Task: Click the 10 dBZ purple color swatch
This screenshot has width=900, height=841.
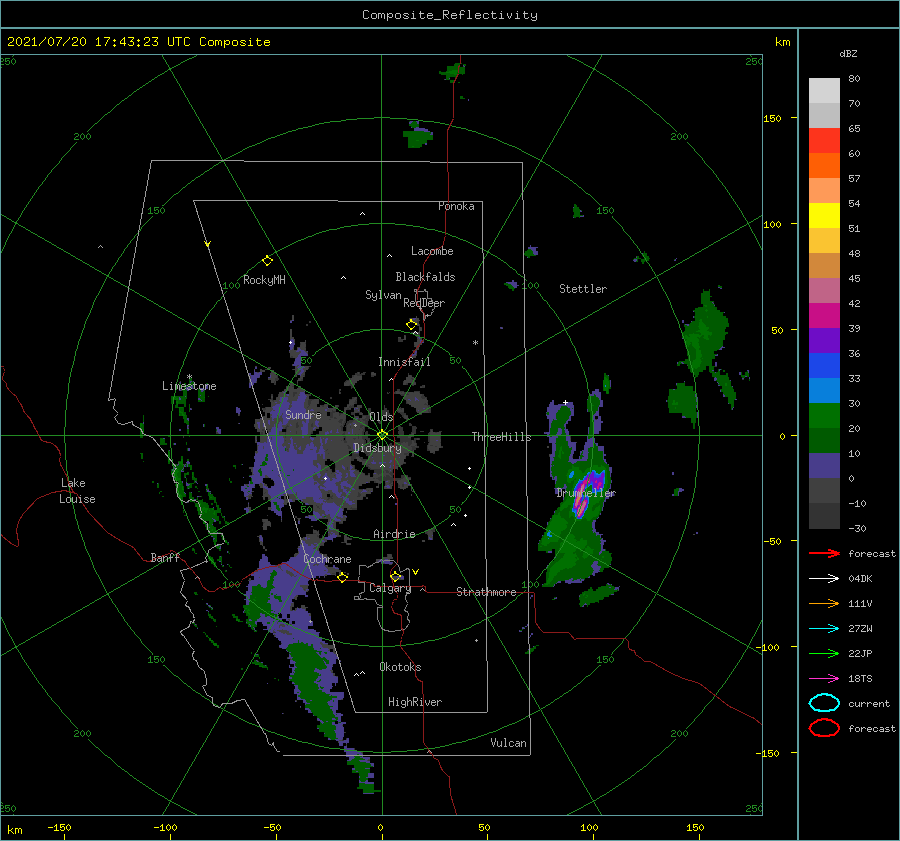Action: (x=824, y=466)
